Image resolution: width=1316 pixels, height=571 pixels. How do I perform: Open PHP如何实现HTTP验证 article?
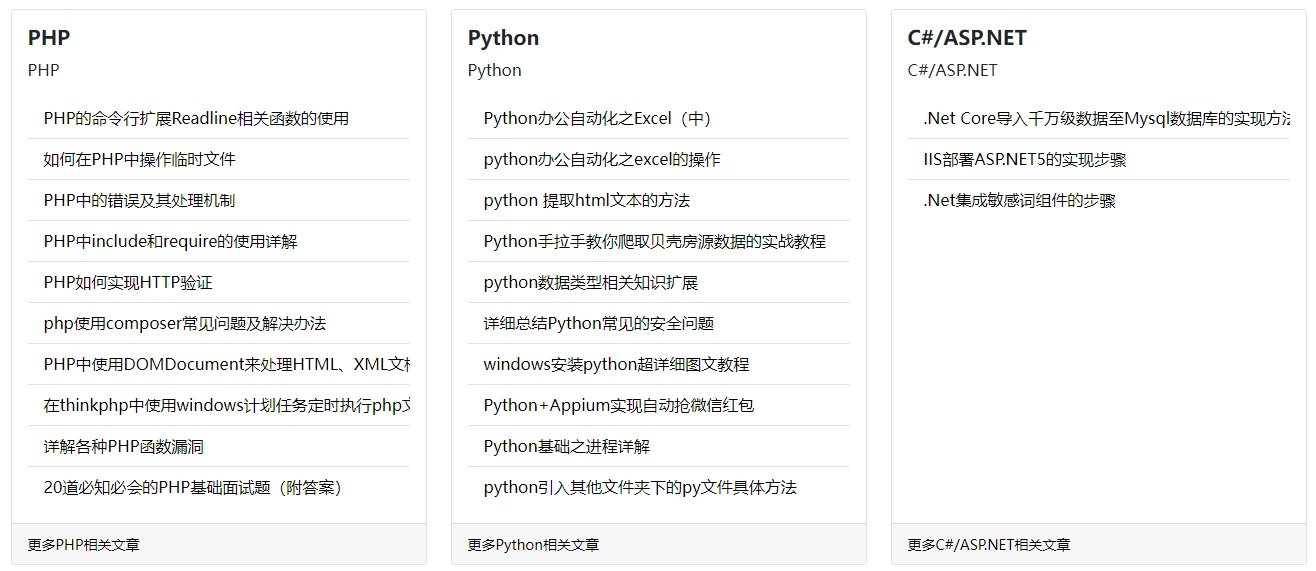tap(128, 282)
